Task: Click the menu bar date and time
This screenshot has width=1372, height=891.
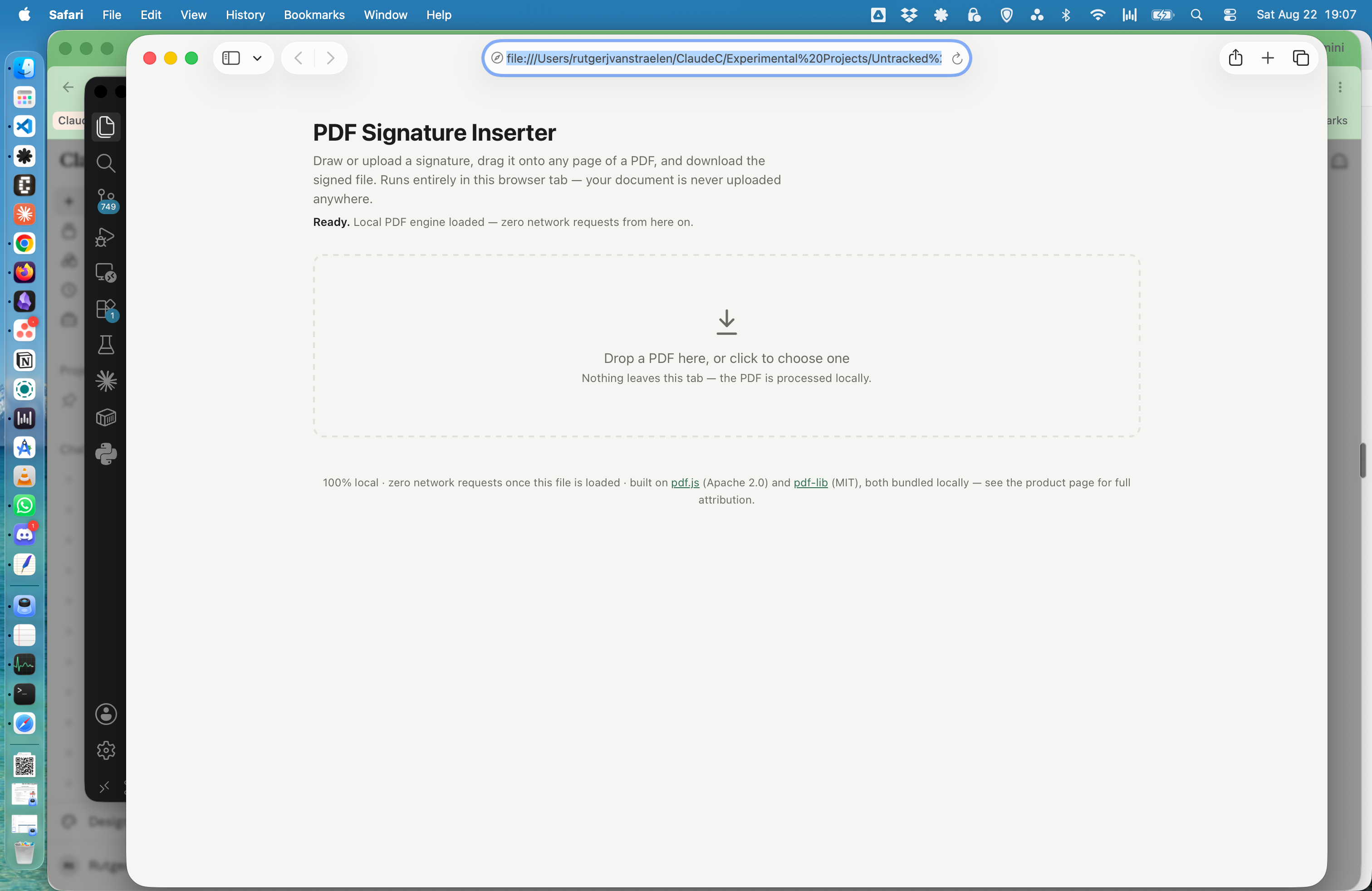Action: click(x=1306, y=15)
